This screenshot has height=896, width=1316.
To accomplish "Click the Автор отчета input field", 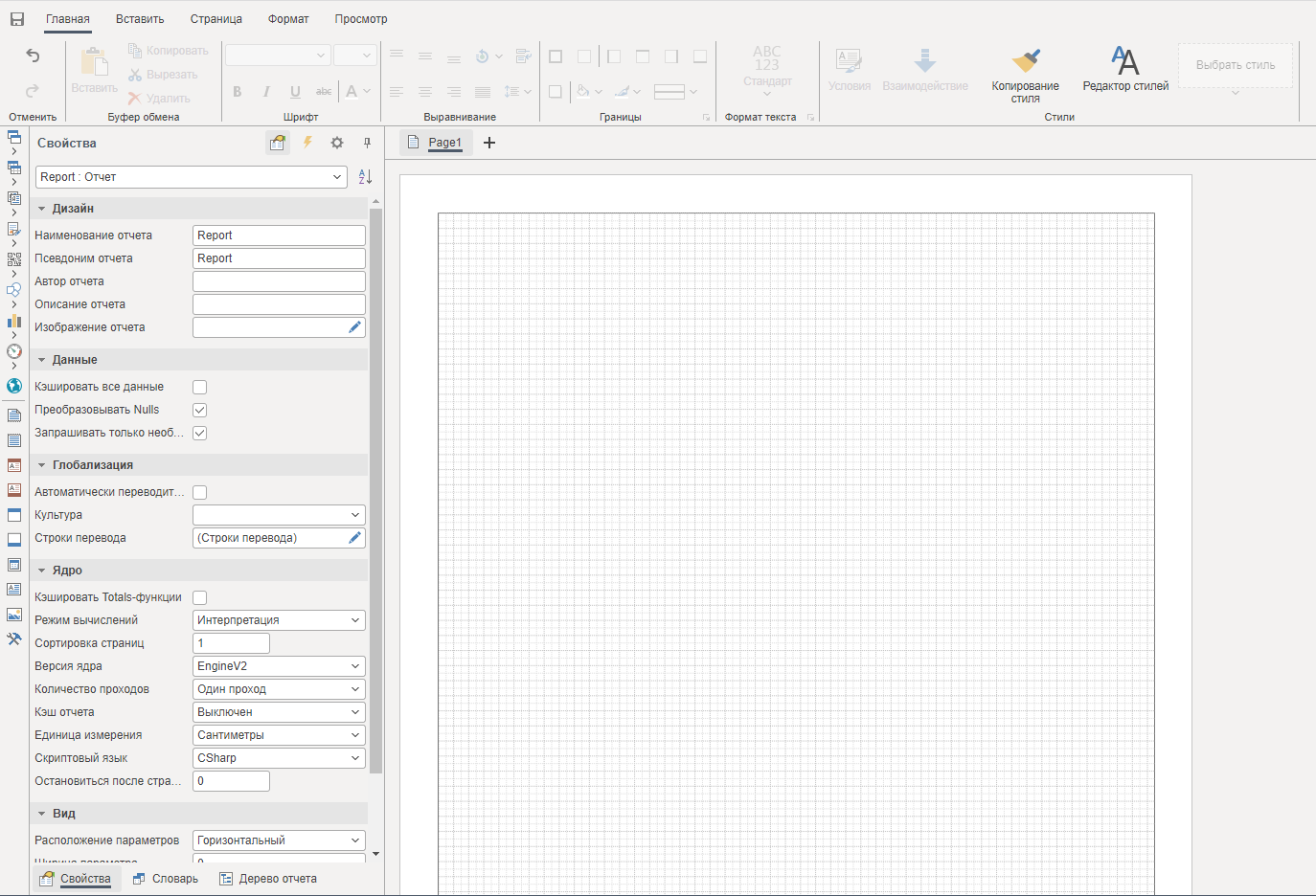I will [x=279, y=281].
